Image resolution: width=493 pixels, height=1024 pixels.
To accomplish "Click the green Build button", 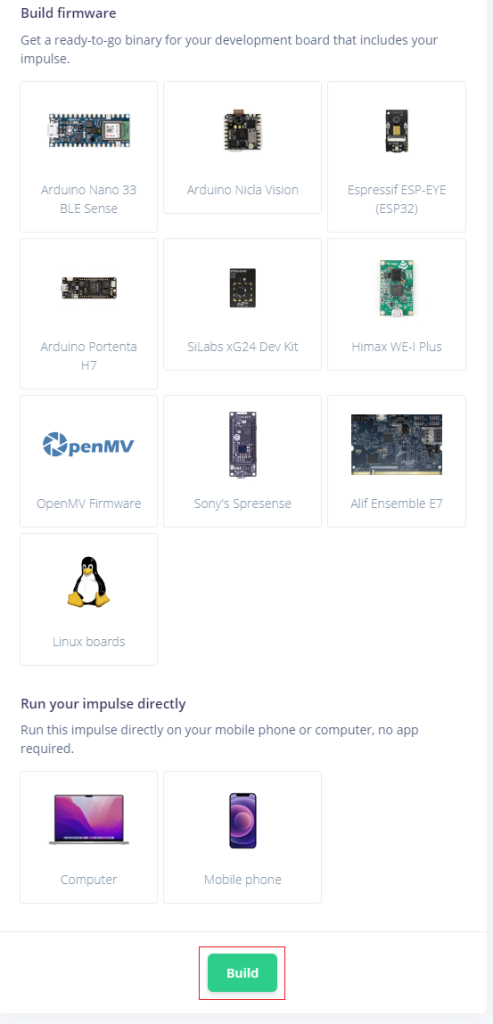I will coord(242,973).
